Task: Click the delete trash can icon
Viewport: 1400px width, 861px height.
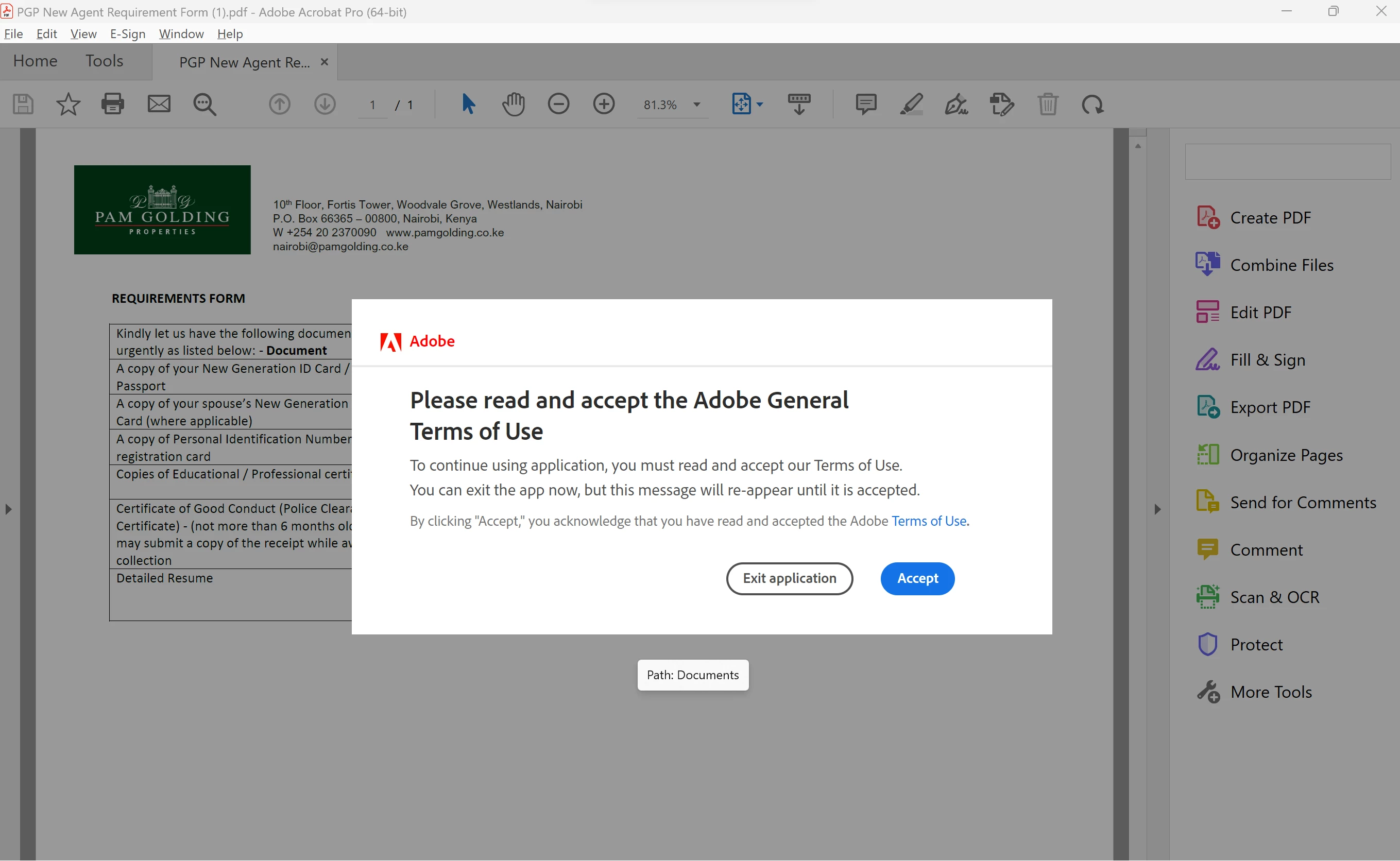Action: pos(1048,104)
